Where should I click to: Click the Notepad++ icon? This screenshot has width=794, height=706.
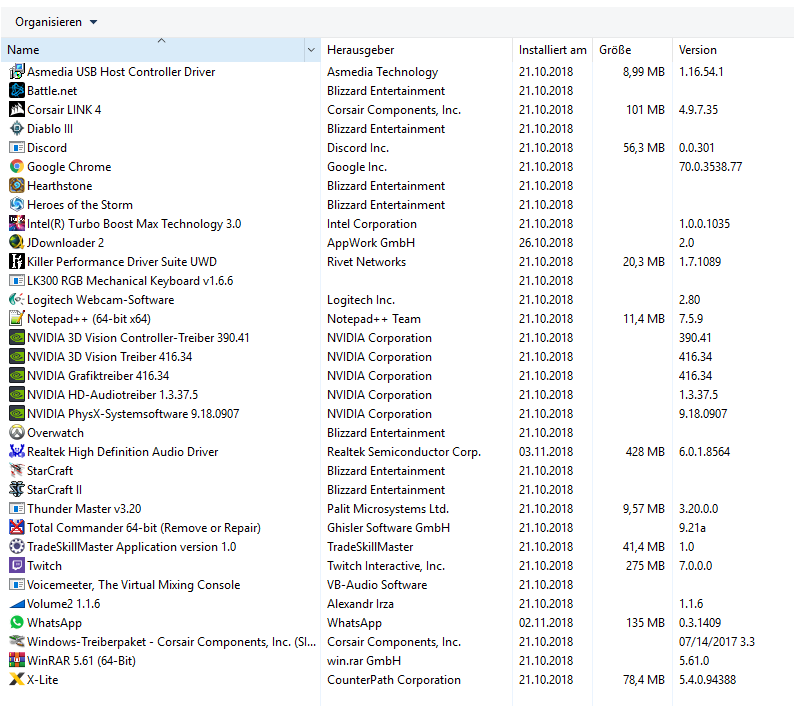tap(17, 319)
